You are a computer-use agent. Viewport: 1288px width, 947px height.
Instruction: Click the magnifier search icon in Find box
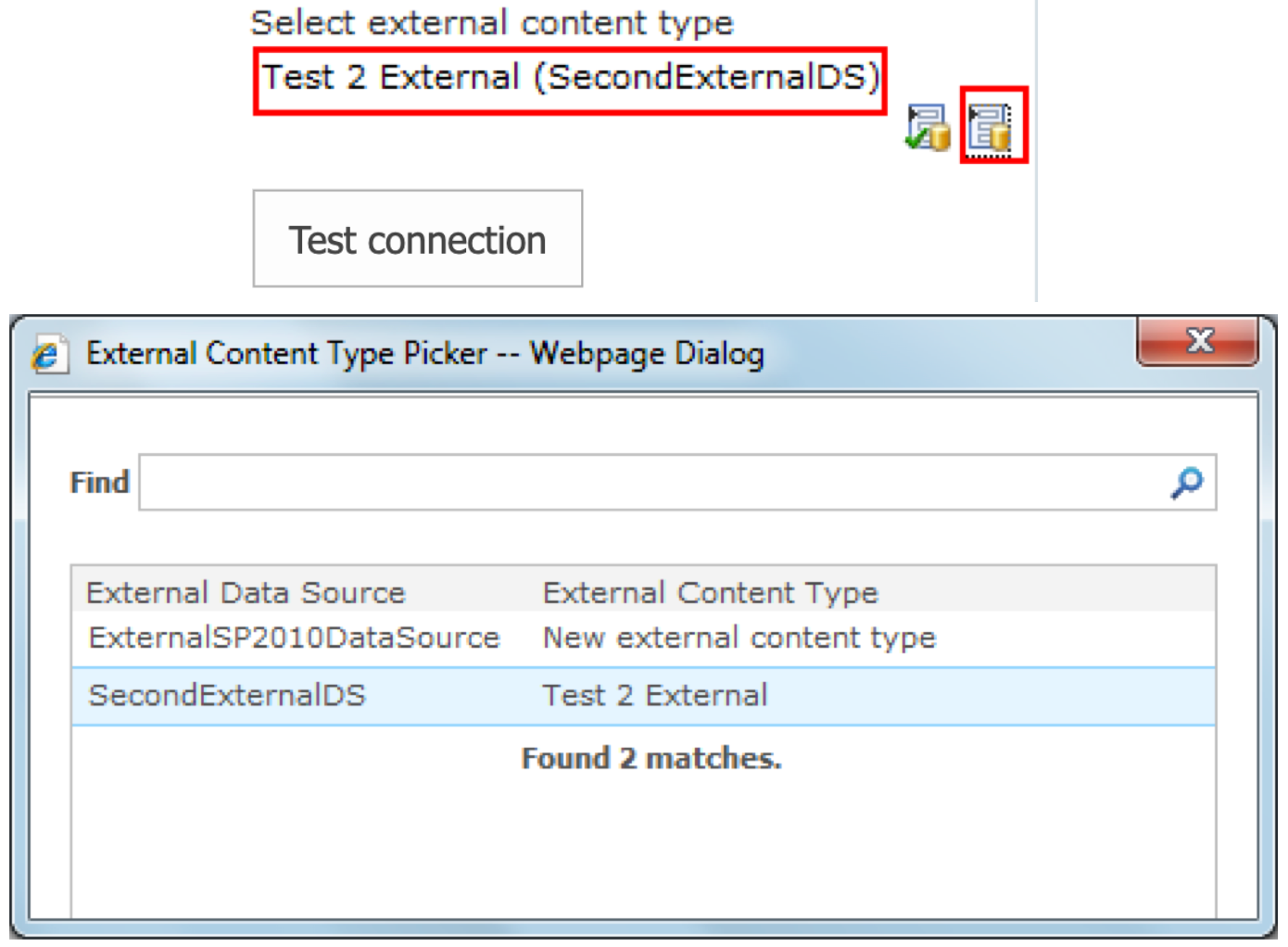[1186, 482]
